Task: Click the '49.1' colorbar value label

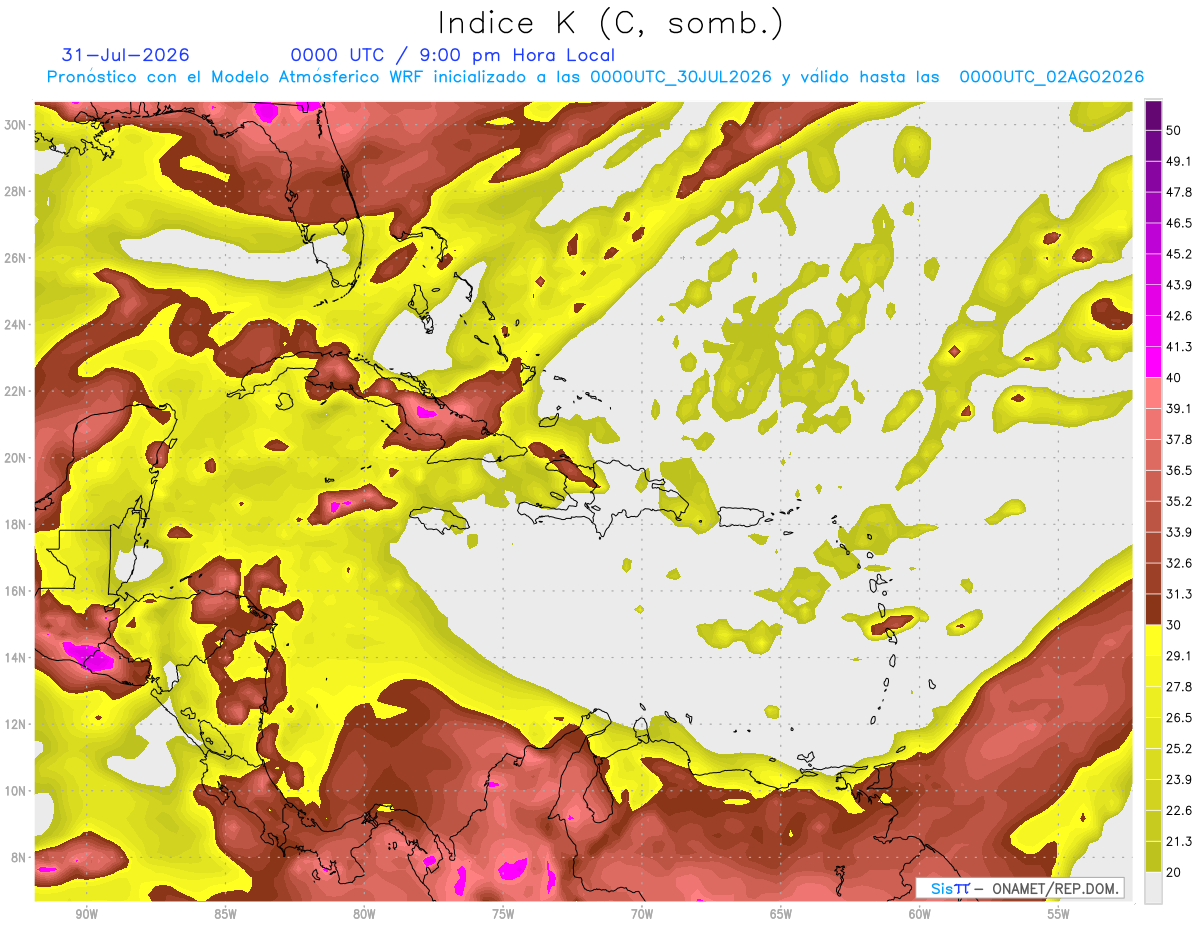Action: point(1179,162)
